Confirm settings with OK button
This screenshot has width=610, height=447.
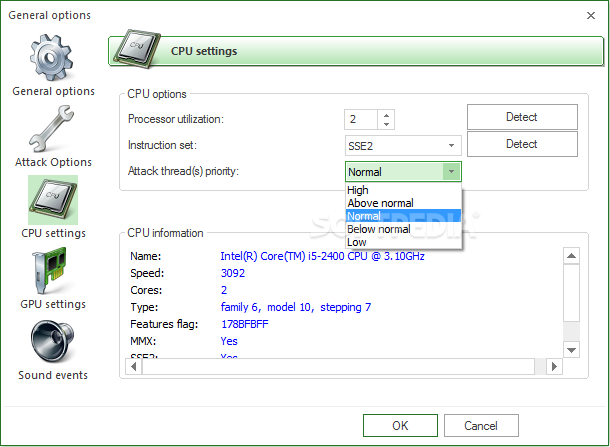click(x=400, y=426)
